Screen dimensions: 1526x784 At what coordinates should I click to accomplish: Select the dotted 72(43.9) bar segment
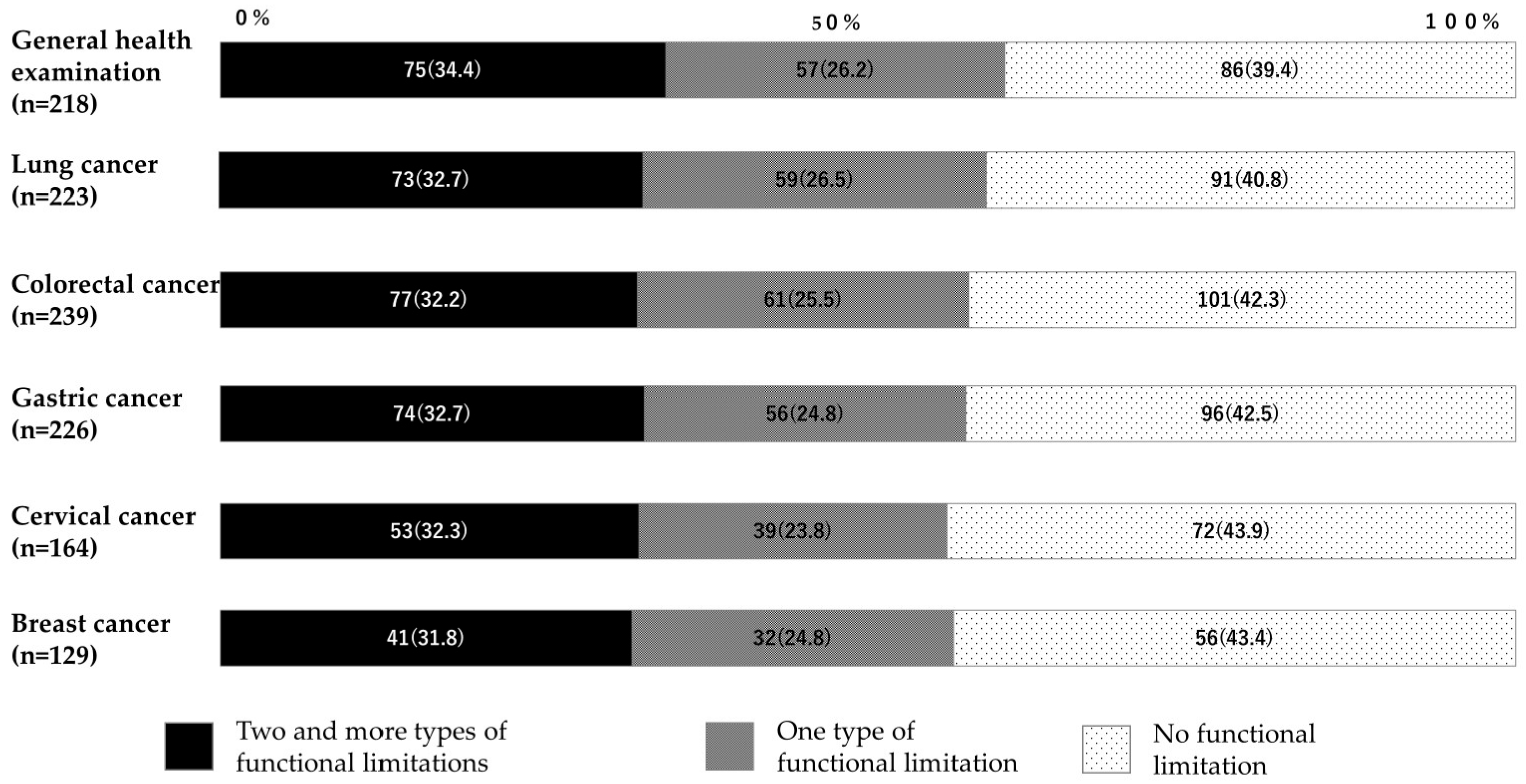tap(1231, 531)
